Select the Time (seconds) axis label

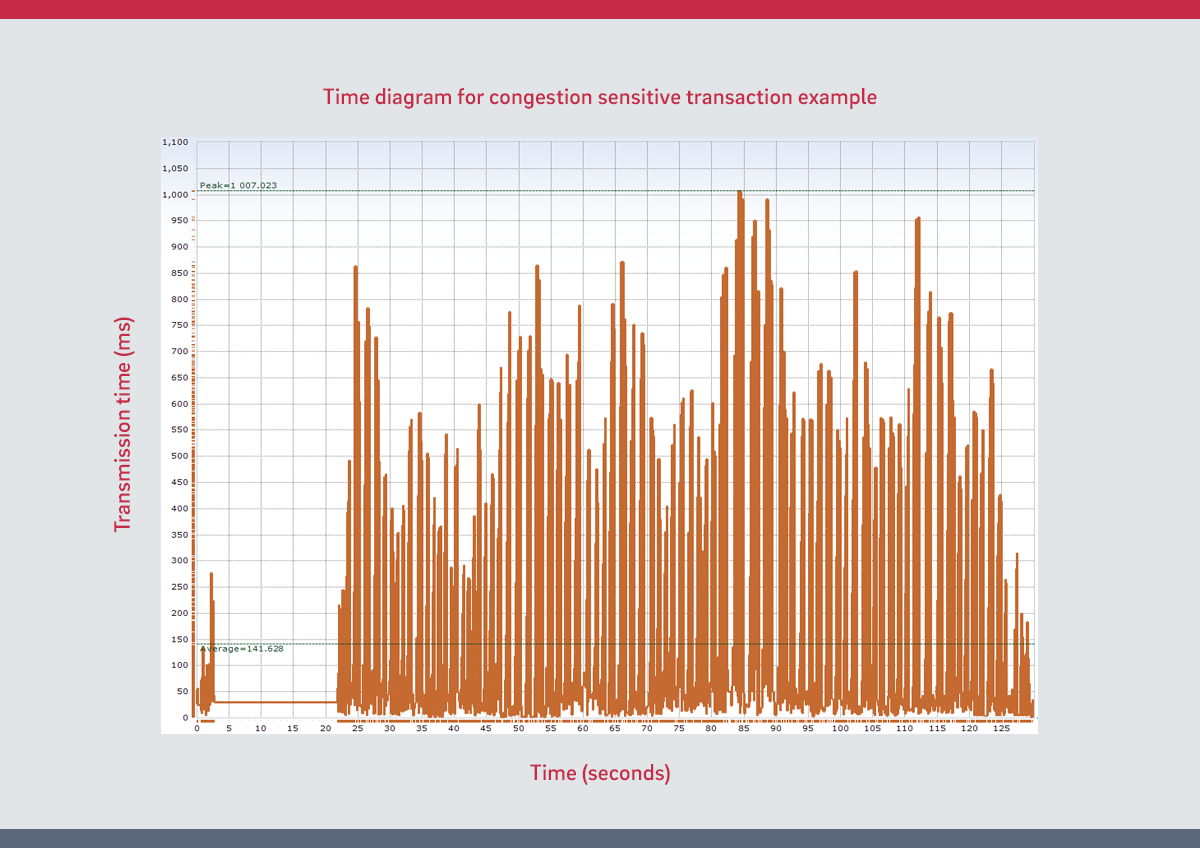pyautogui.click(x=600, y=773)
